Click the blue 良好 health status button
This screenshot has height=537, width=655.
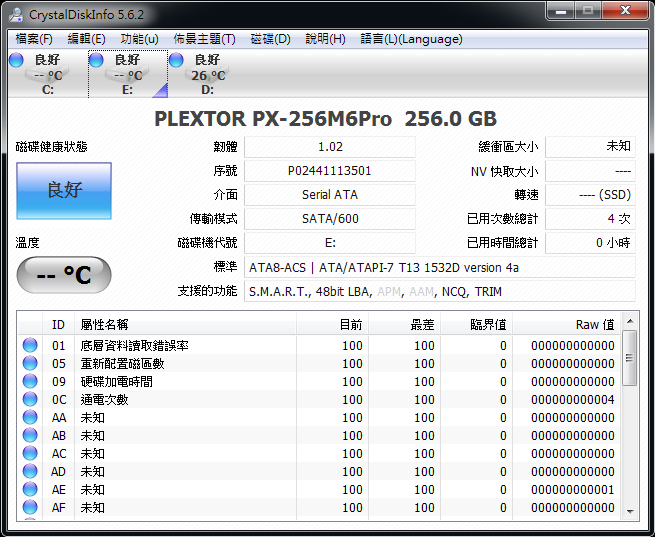pos(64,191)
